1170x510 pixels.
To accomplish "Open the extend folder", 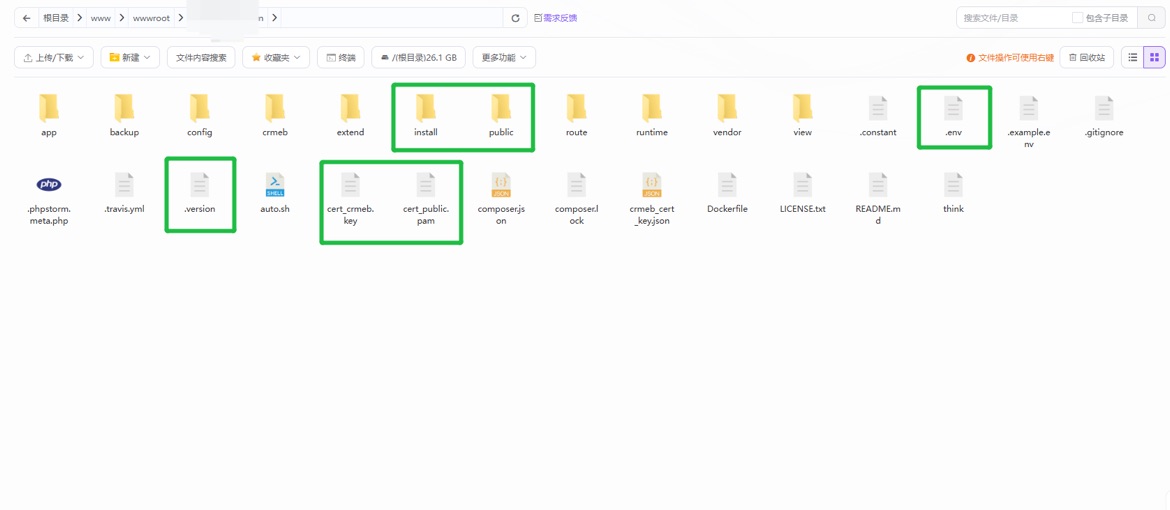I will 351,108.
